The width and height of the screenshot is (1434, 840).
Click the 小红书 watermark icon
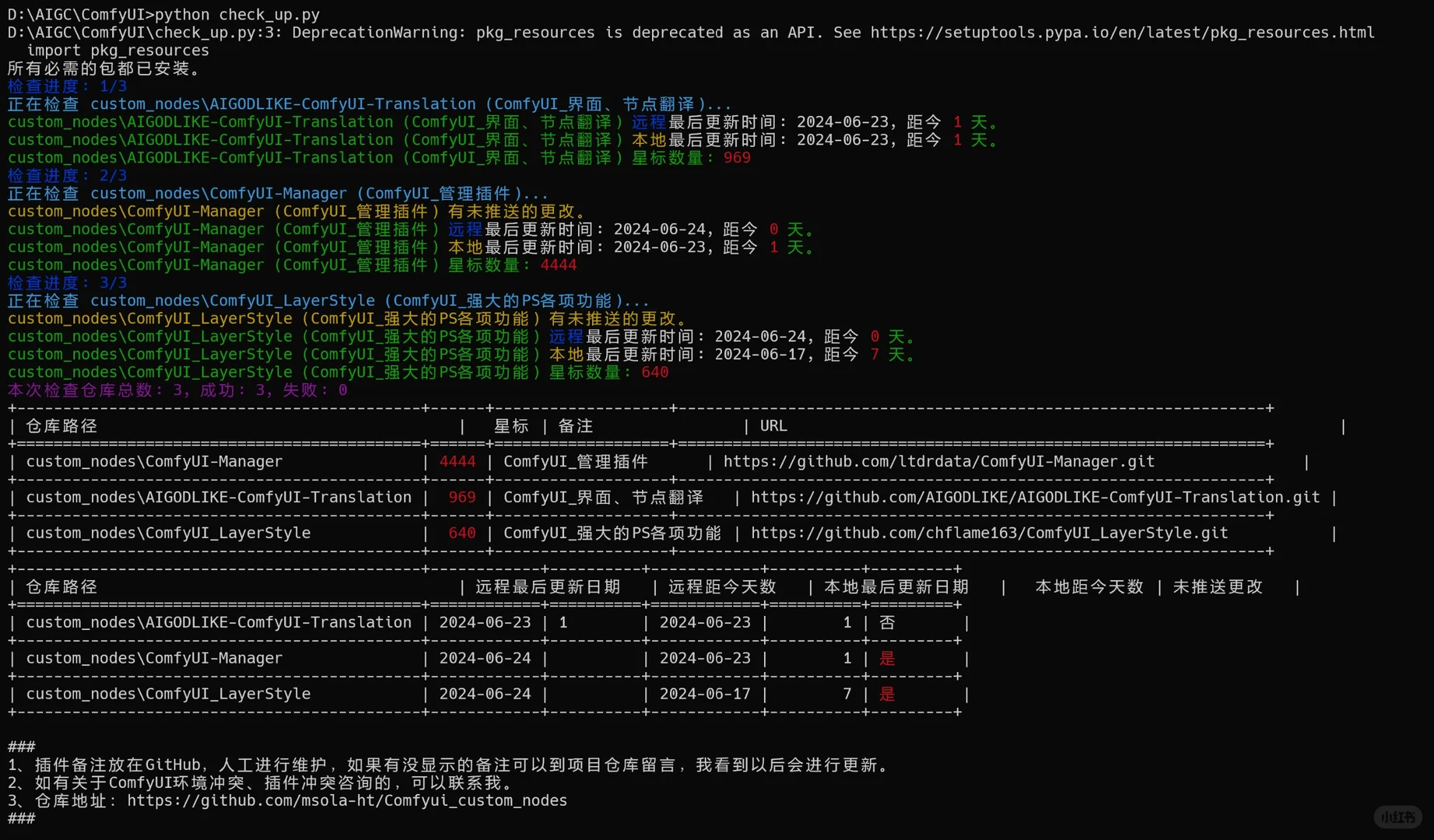point(1397,817)
